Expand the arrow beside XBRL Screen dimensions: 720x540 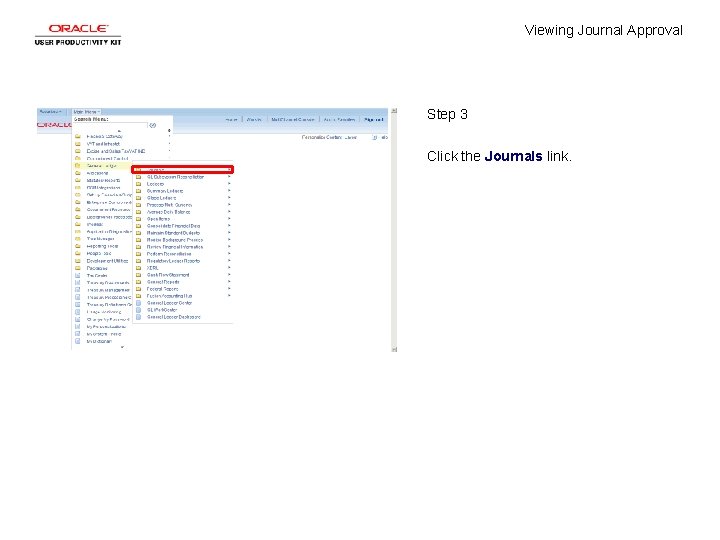pos(229,268)
